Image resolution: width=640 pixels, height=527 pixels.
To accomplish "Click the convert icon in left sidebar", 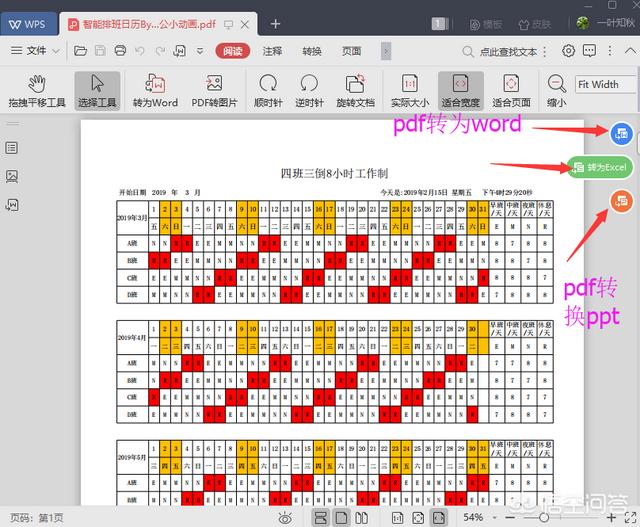I will click(x=12, y=205).
